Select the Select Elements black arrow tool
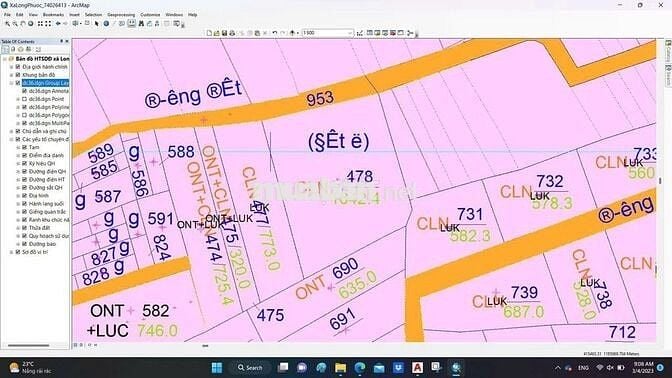Viewport: 672px width, 378px height. point(97,24)
